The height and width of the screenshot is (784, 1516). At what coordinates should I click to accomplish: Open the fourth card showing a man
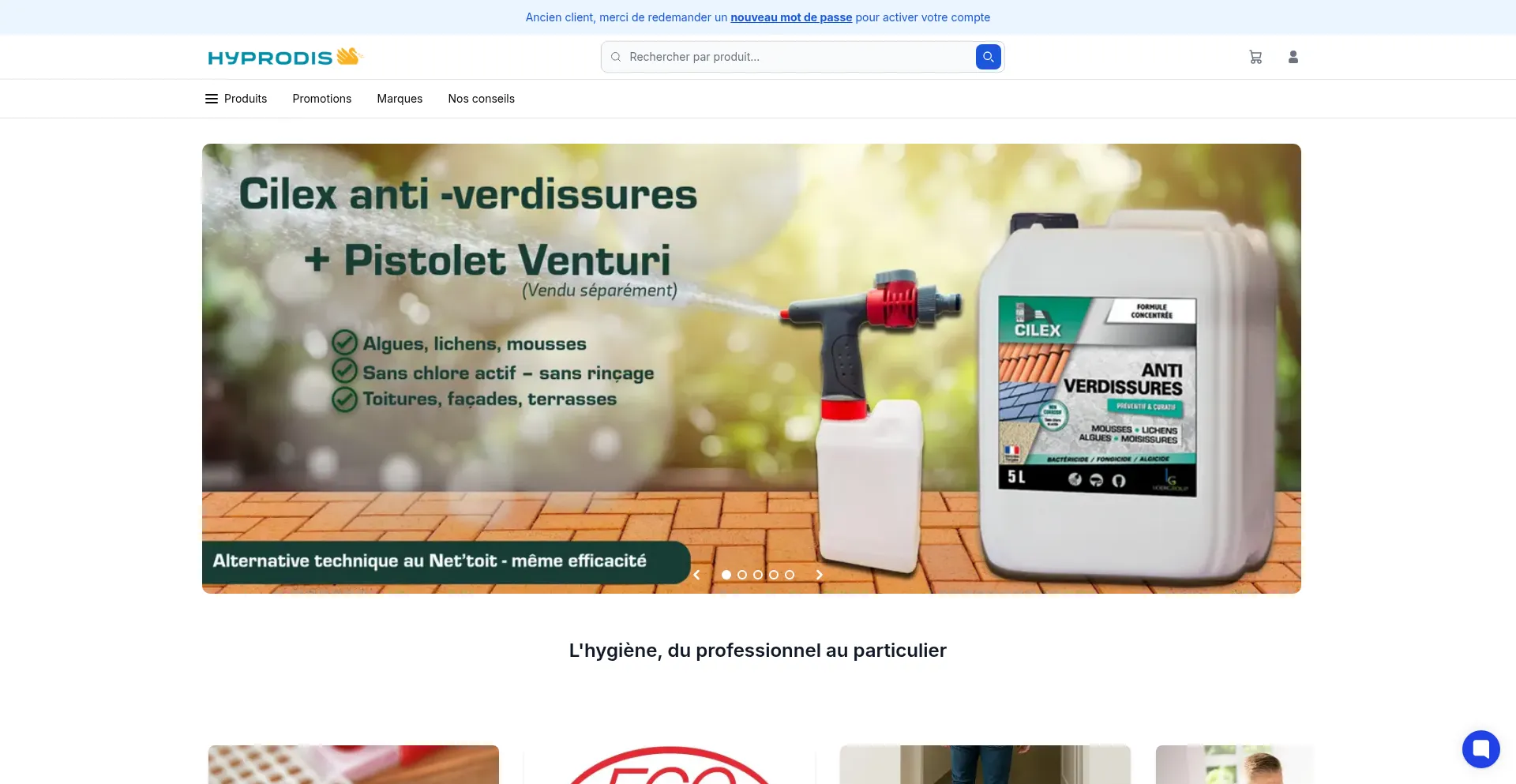(1235, 764)
